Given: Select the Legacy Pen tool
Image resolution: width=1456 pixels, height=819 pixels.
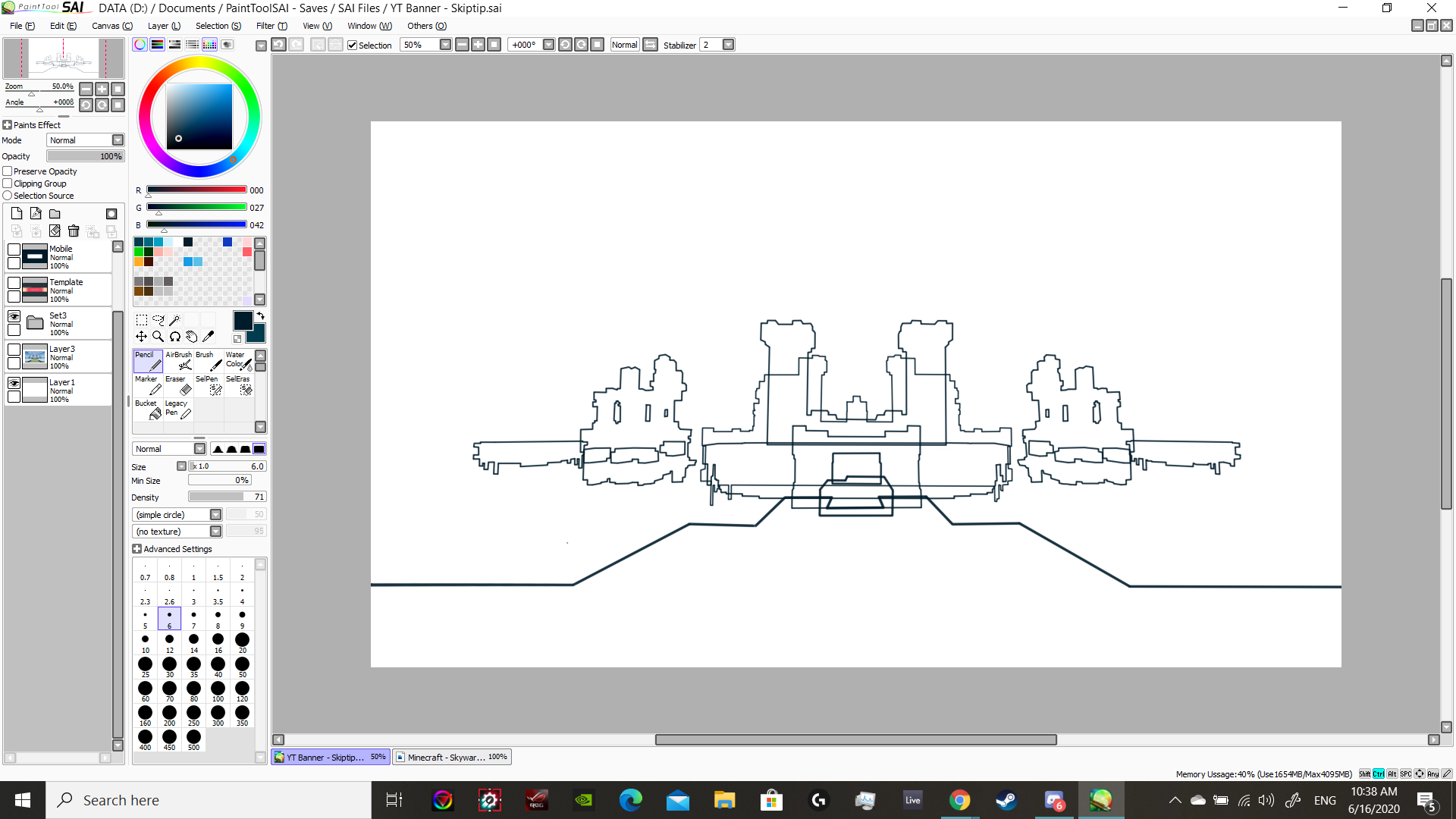Looking at the screenshot, I should [x=178, y=409].
